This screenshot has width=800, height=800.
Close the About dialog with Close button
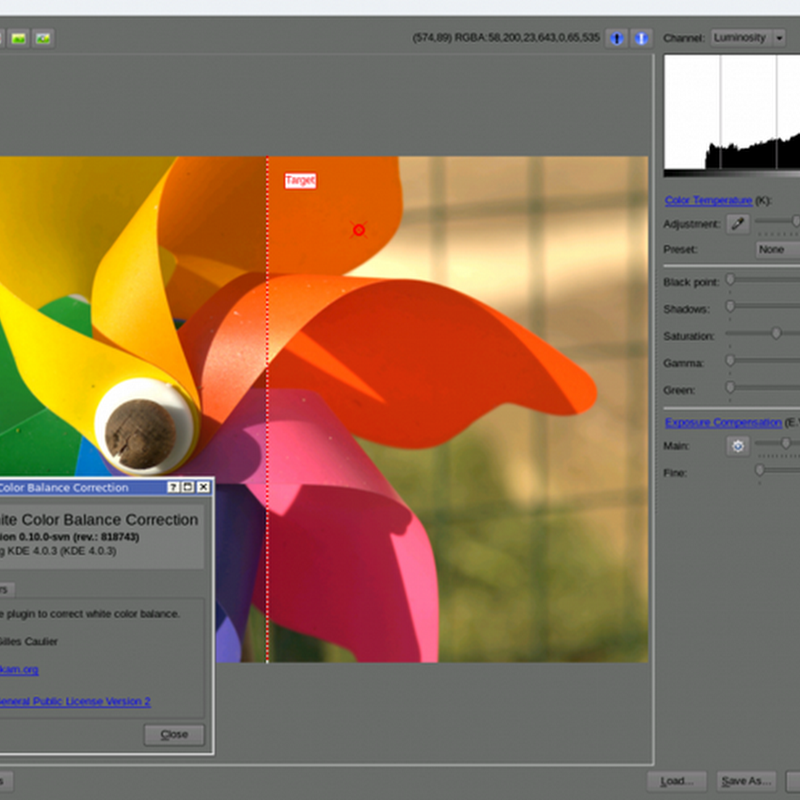coord(174,734)
